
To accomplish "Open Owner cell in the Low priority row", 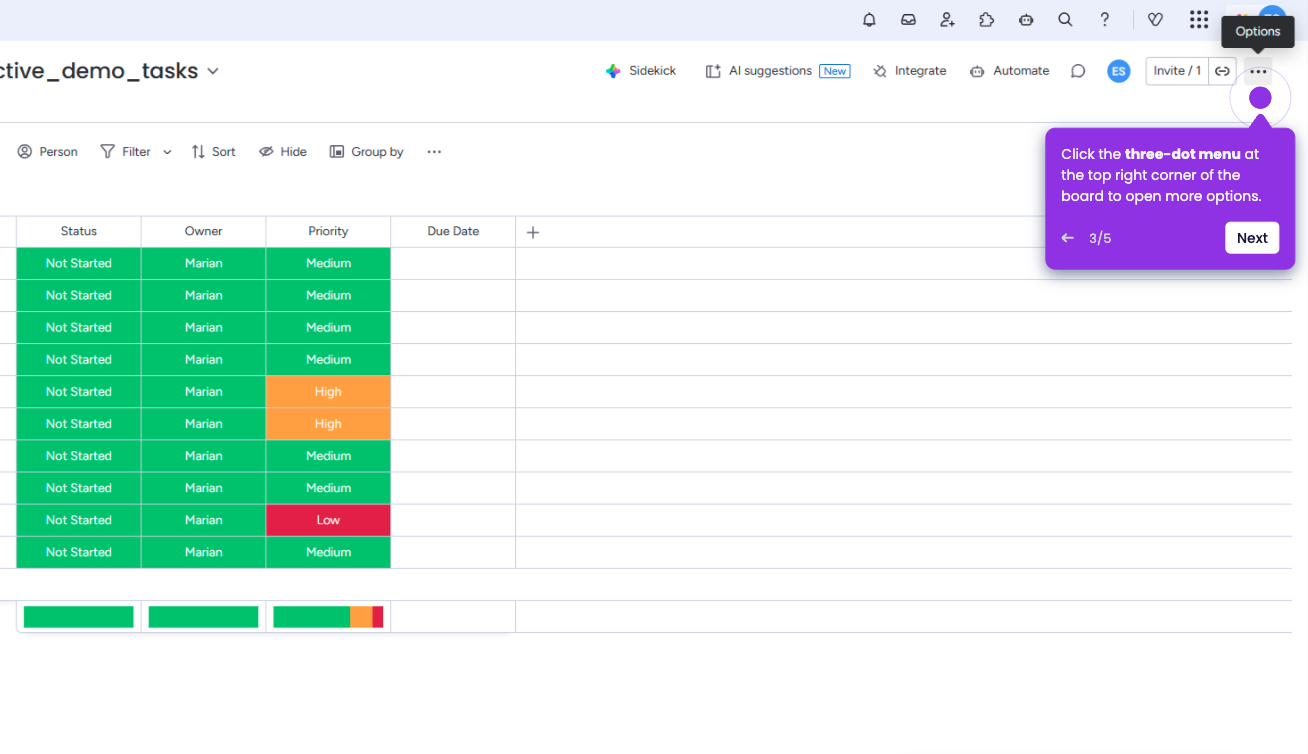I will tap(204, 520).
